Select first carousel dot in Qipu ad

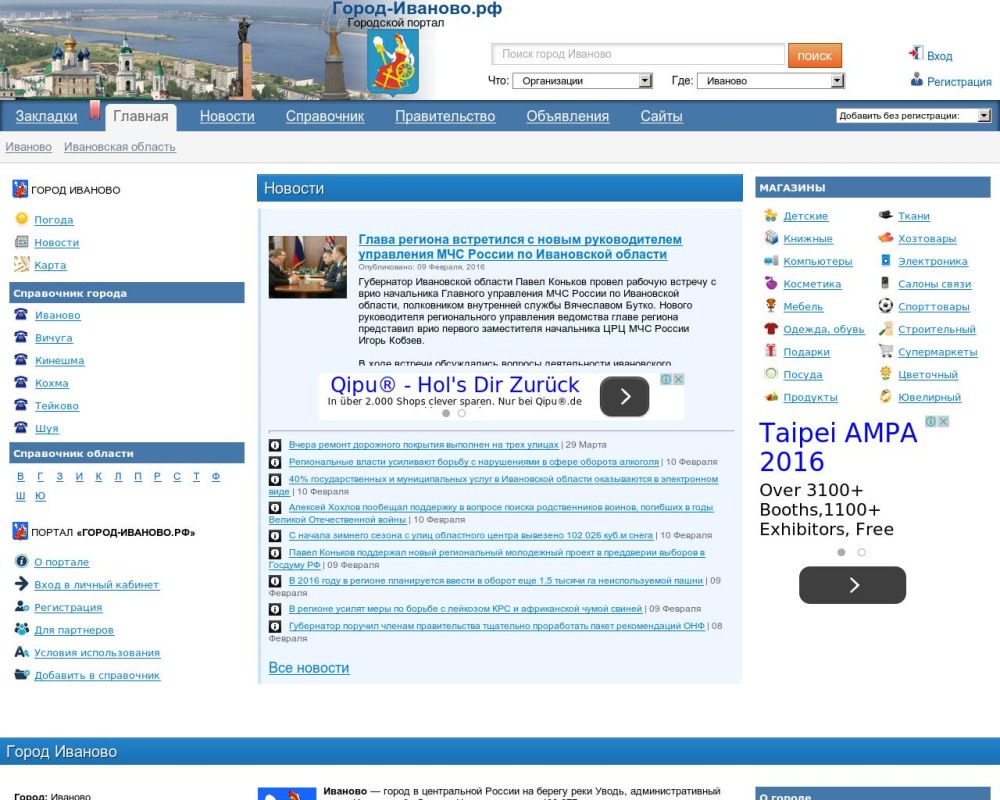tap(446, 413)
